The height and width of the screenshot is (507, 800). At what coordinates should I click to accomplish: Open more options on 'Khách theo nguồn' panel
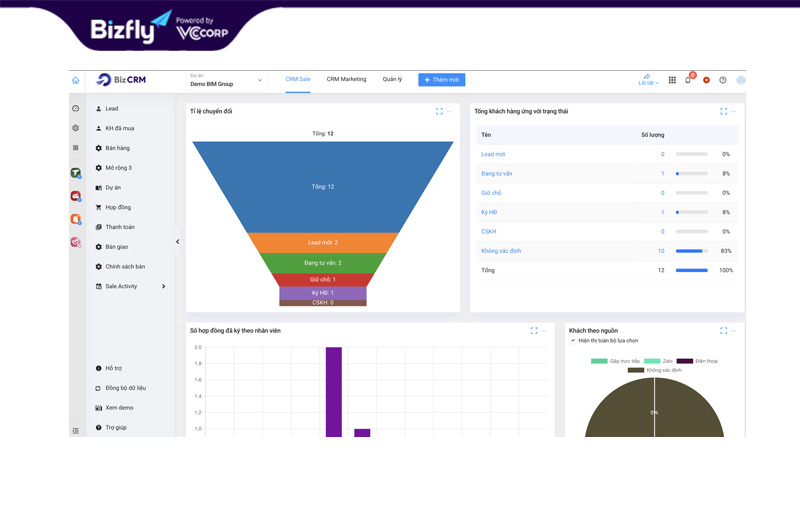click(733, 330)
